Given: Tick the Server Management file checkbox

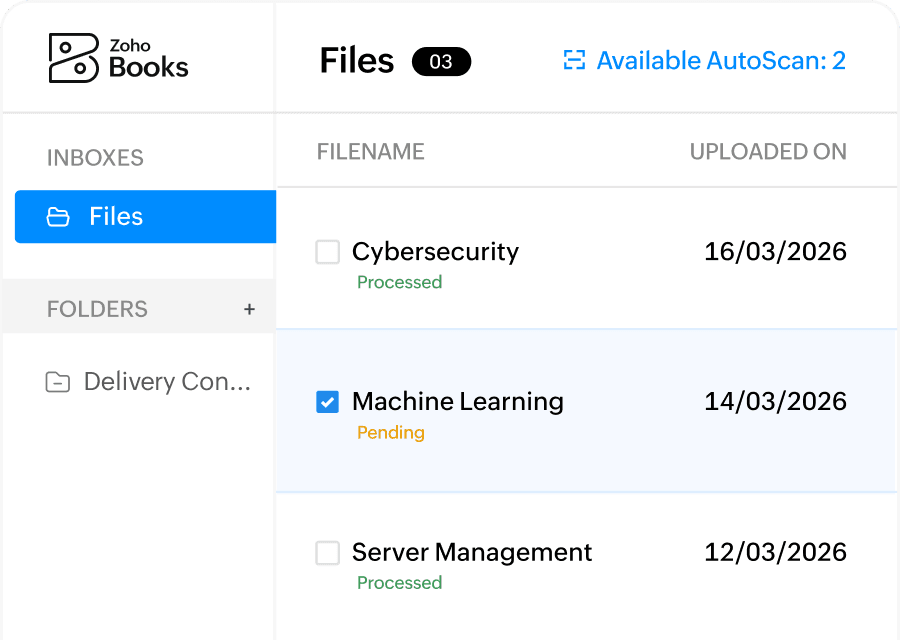Looking at the screenshot, I should 328,553.
